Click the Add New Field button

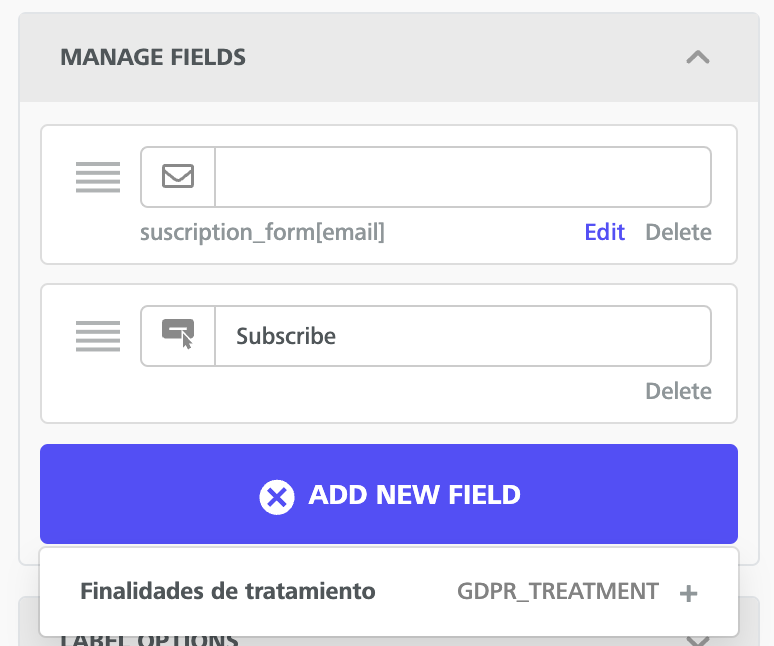coord(389,494)
